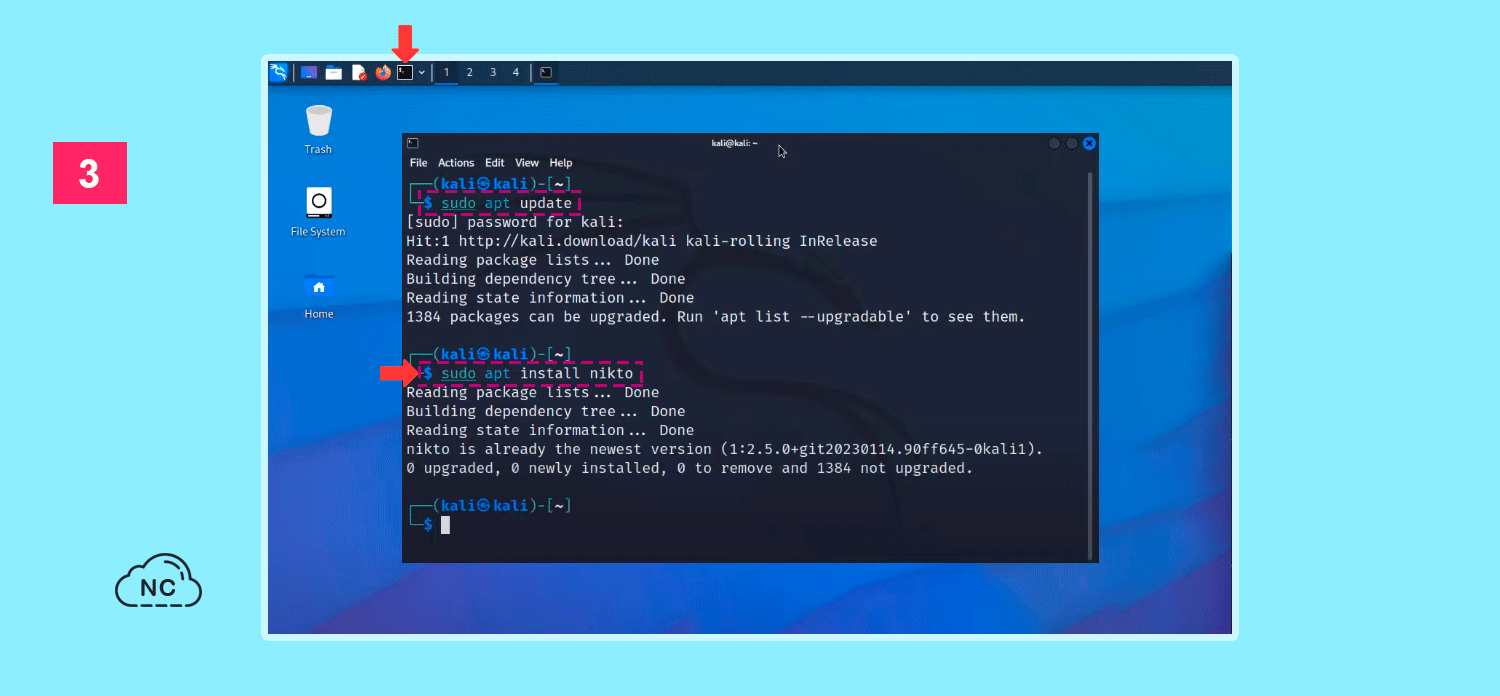Click the "Hit:1 http://kali.download/kali" output line

[x=641, y=241]
